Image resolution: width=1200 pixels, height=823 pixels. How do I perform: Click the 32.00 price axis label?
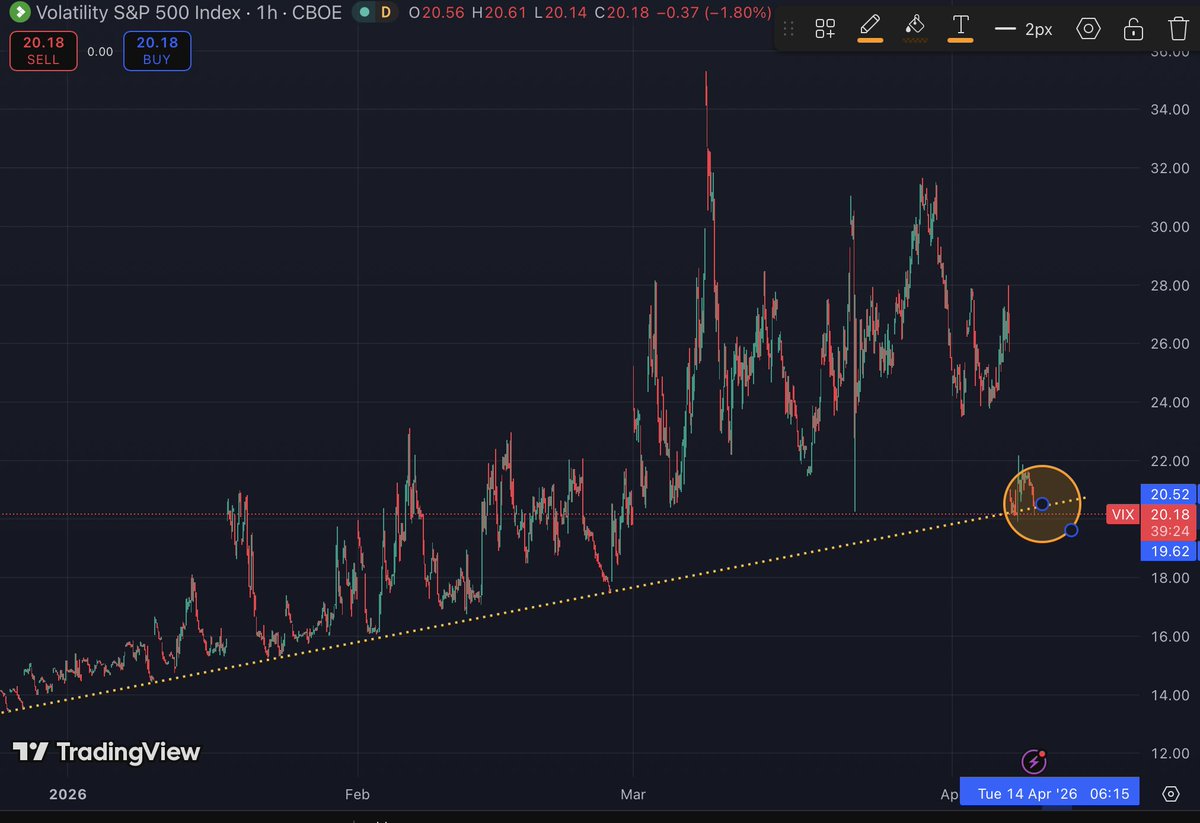click(1168, 168)
